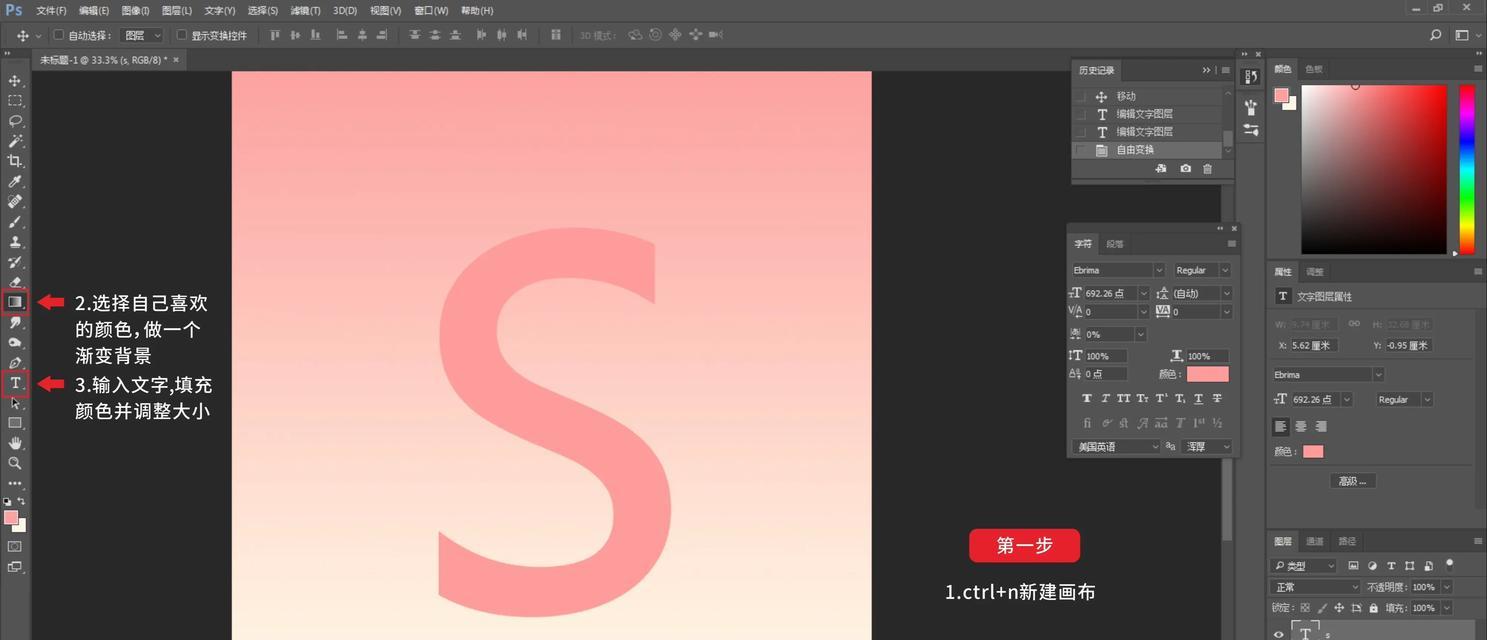Image resolution: width=1487 pixels, height=640 pixels.
Task: Select 编辑文字图层 first history state
Action: 1144,114
